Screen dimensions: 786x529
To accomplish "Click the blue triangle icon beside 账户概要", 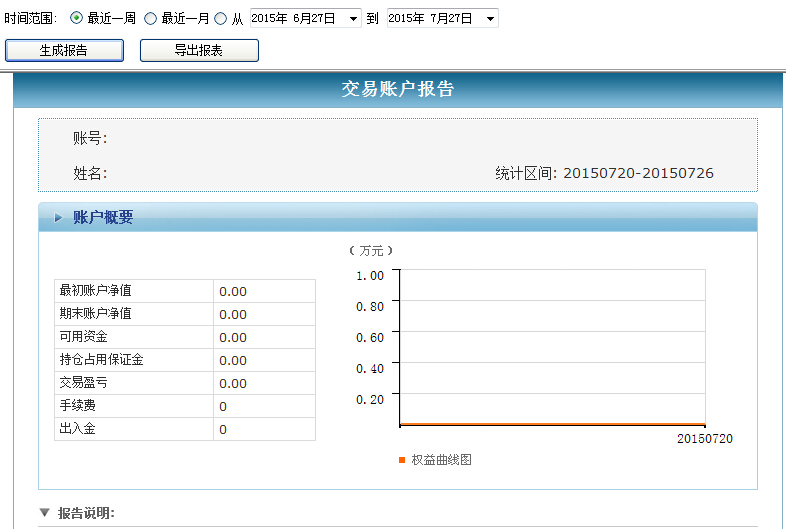I will coord(58,218).
